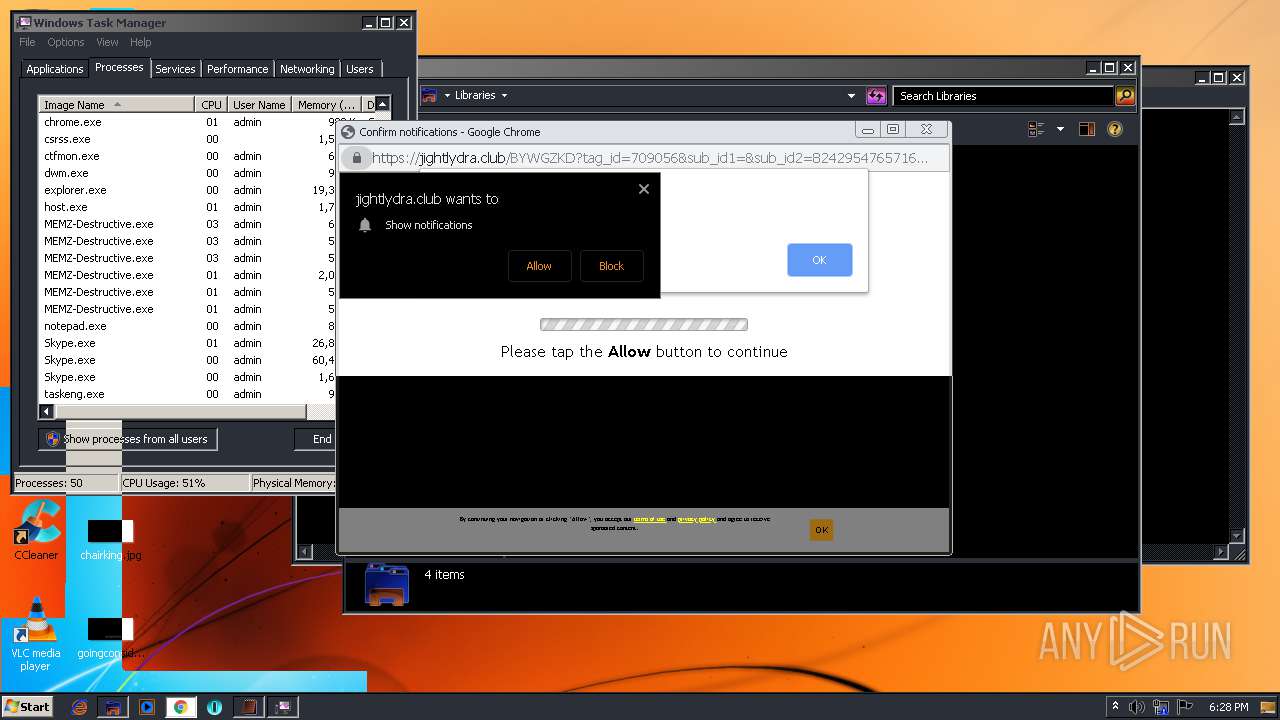The width and height of the screenshot is (1280, 720).
Task: Open the blue round taskbar app icon
Action: point(214,707)
